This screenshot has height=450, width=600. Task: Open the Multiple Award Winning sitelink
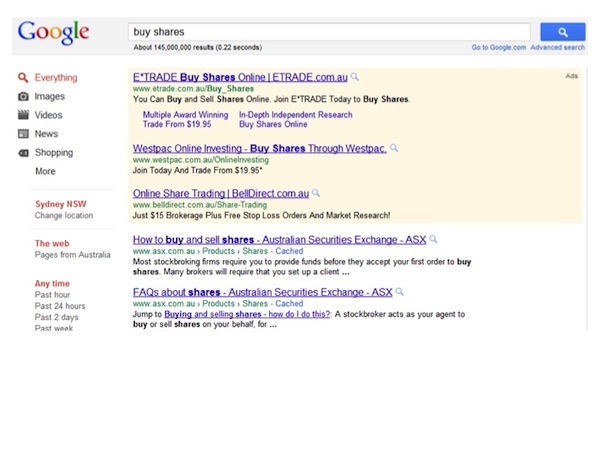coord(185,115)
